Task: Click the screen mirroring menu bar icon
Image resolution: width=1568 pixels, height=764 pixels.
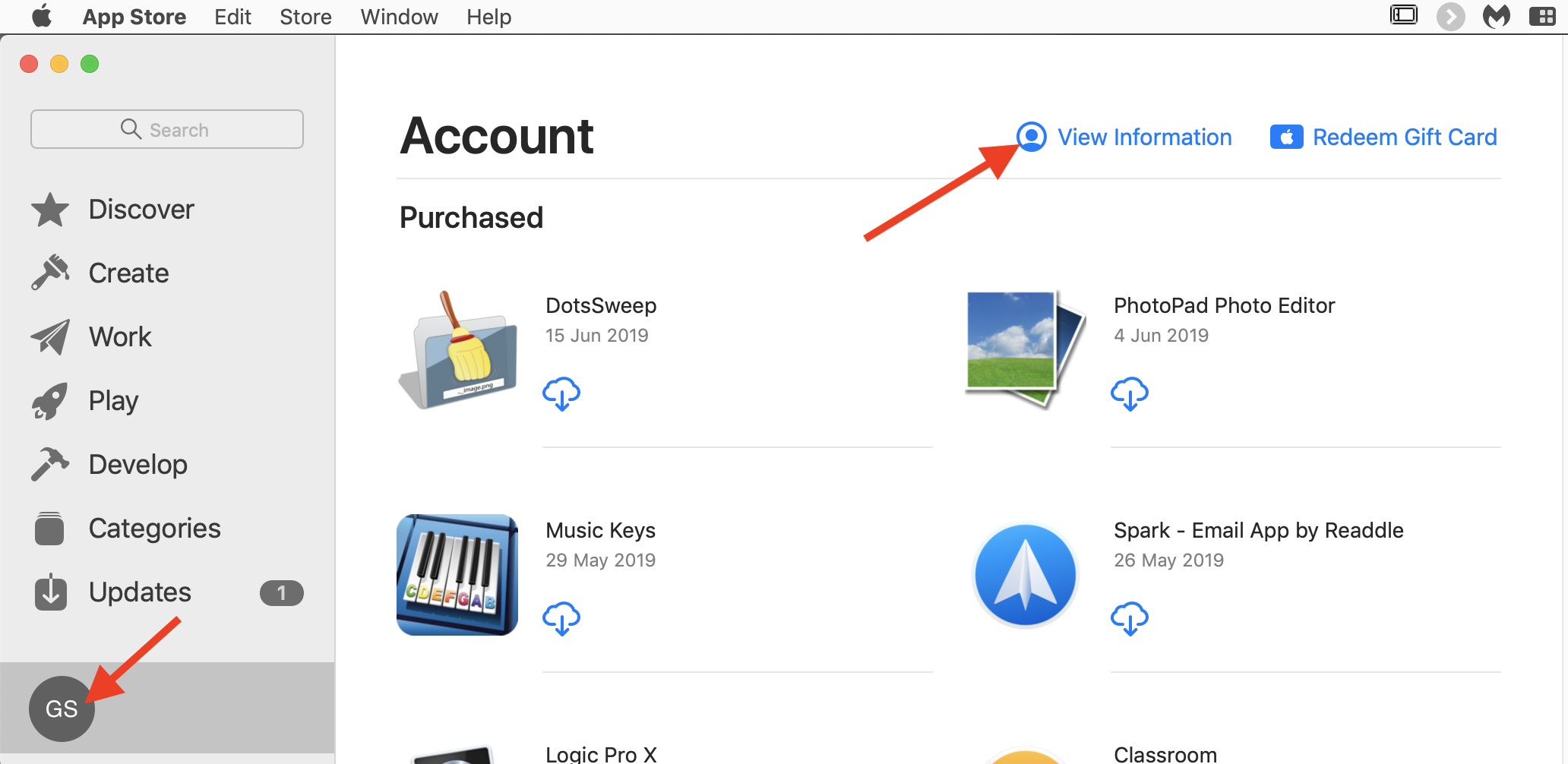Action: [x=1404, y=15]
